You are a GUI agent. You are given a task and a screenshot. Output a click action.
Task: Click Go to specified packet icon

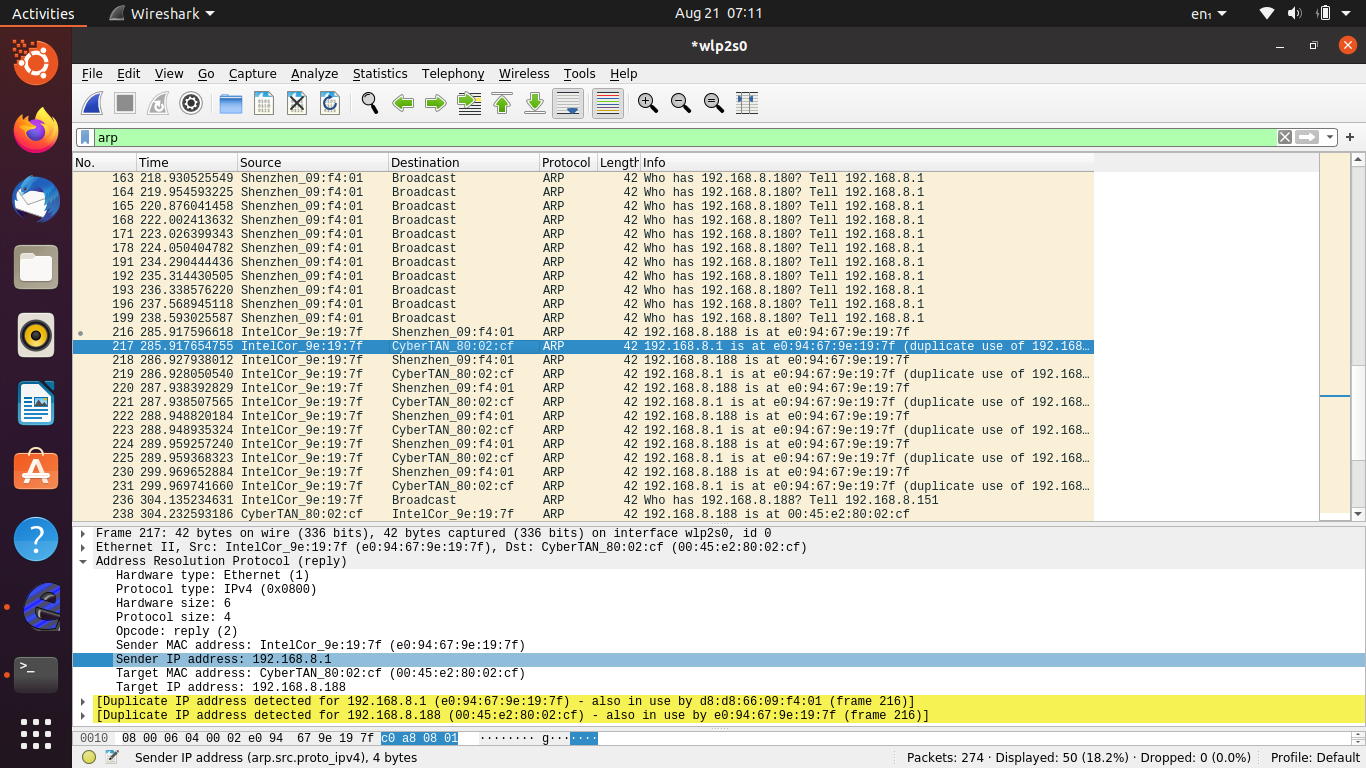[469, 103]
